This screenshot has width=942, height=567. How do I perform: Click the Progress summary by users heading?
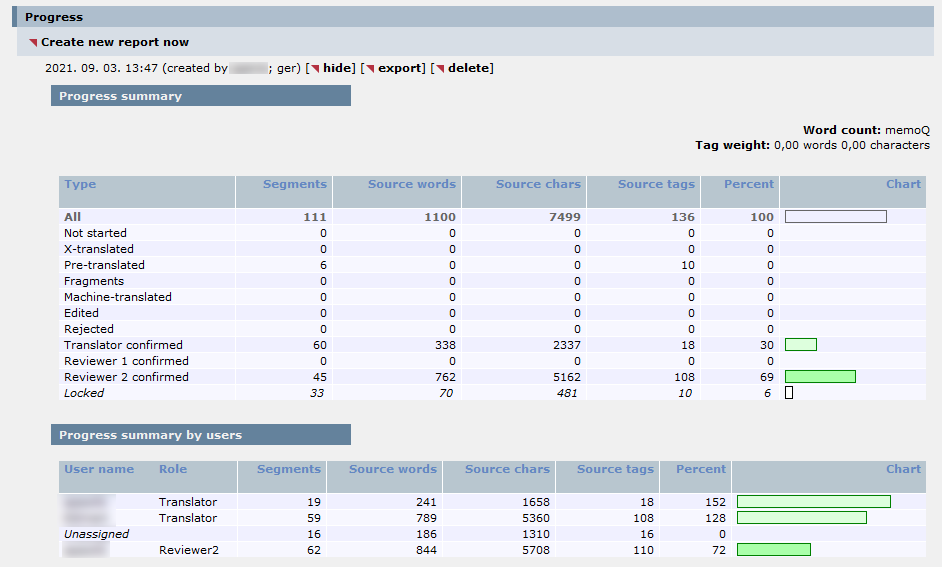[x=150, y=435]
